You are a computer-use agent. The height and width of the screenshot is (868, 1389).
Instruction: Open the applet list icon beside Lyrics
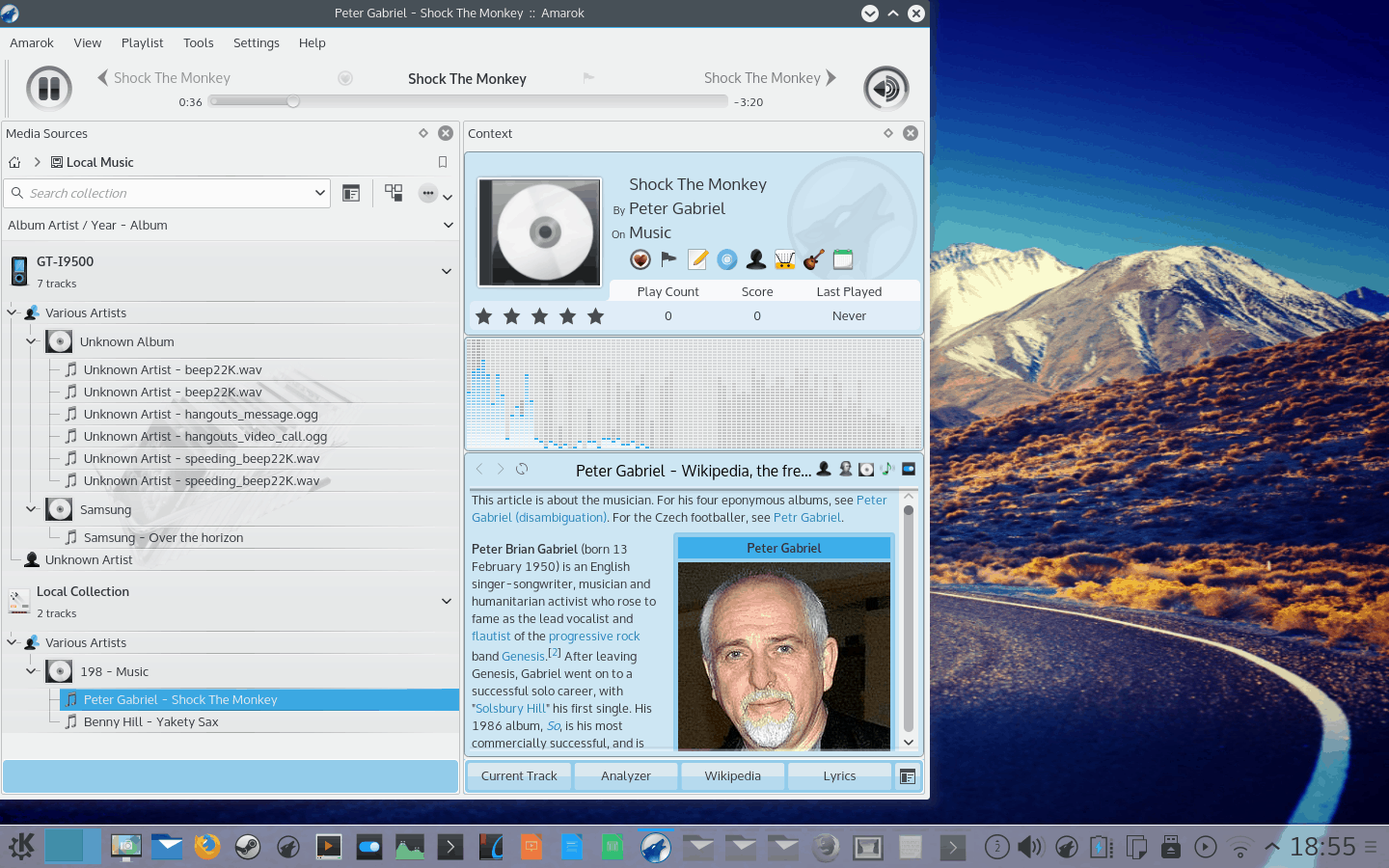click(x=908, y=775)
